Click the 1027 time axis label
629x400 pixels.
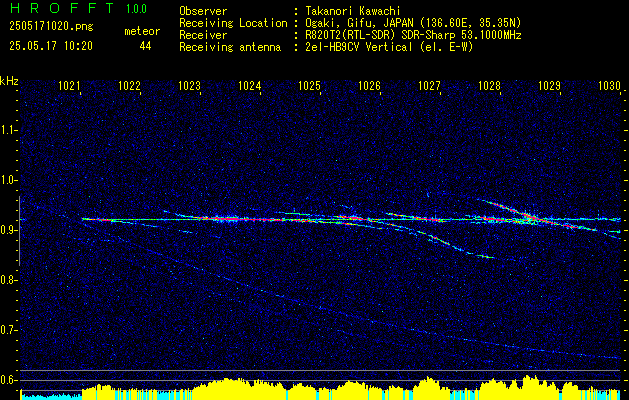(429, 85)
